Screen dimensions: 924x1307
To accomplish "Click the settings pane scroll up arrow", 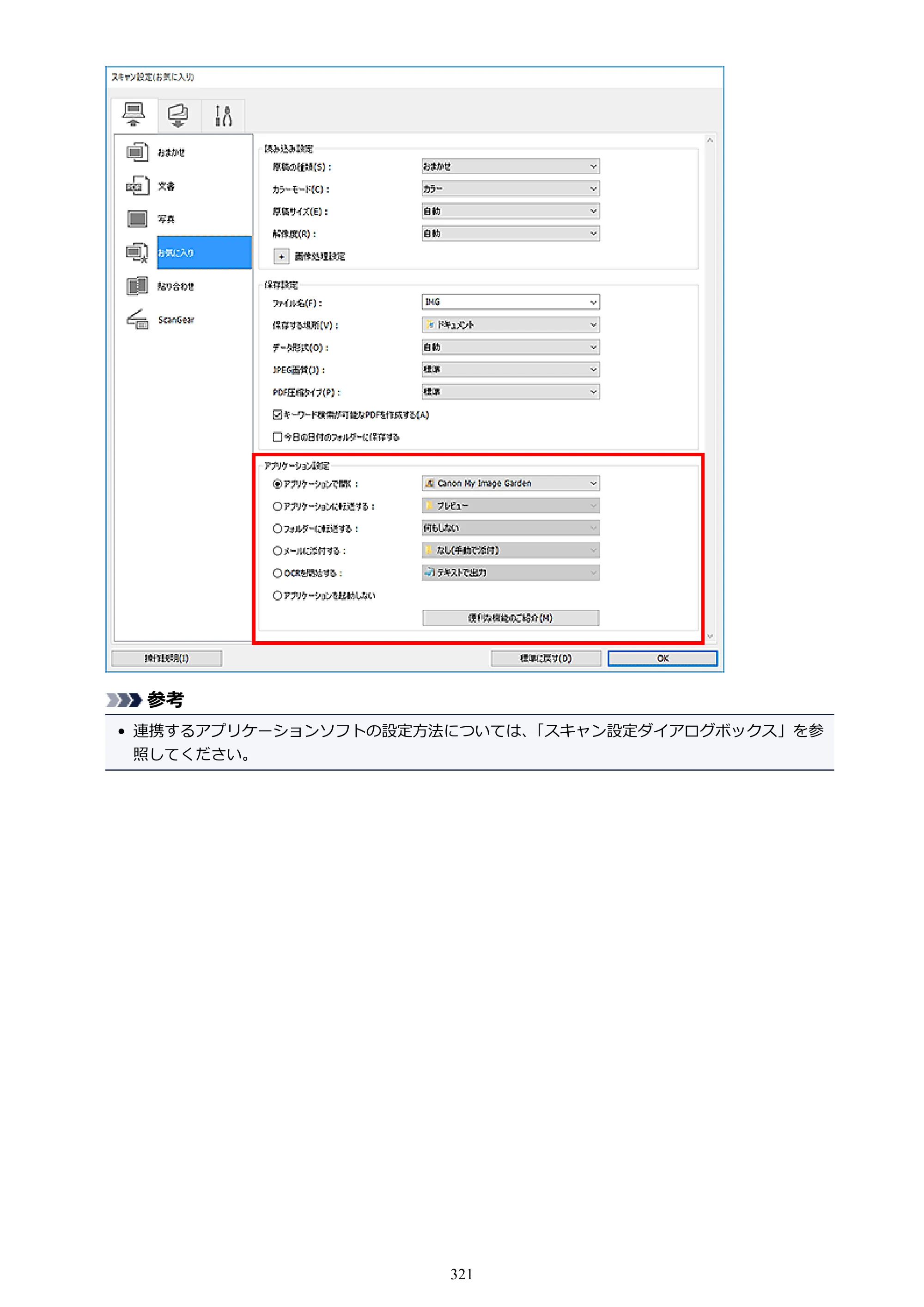I will click(x=709, y=140).
